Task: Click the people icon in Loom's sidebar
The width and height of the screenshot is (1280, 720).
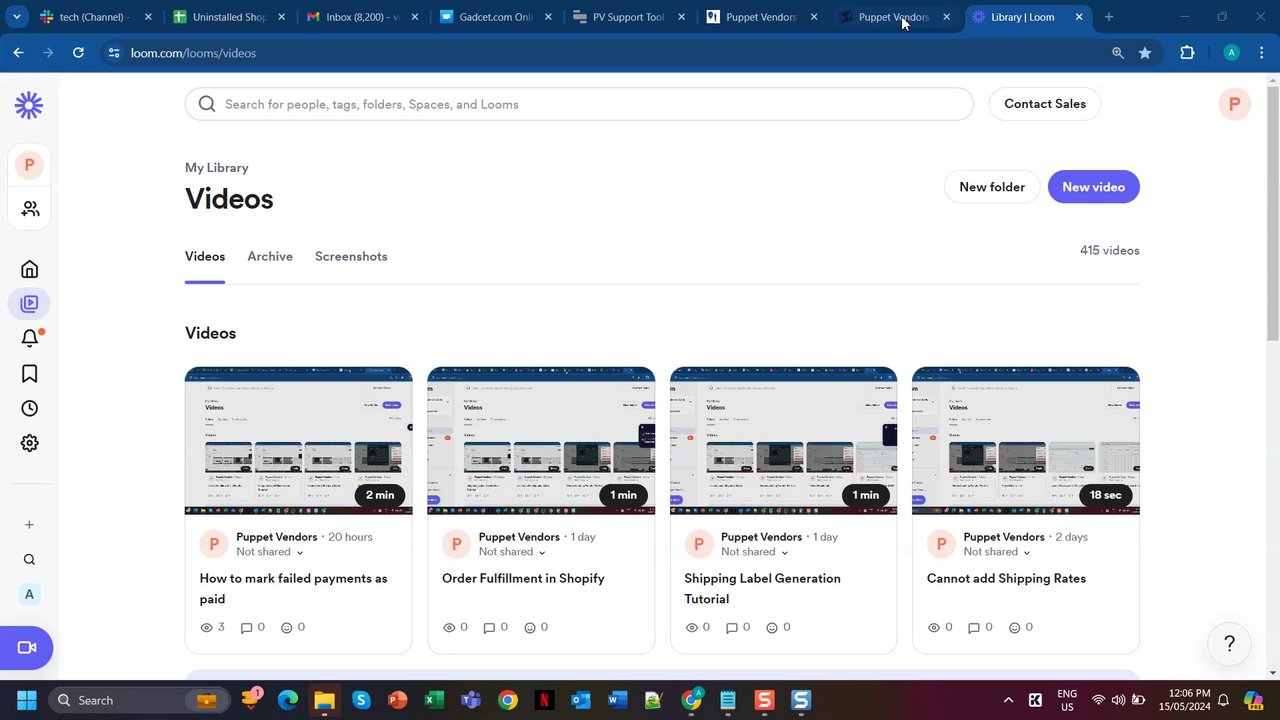Action: point(30,208)
